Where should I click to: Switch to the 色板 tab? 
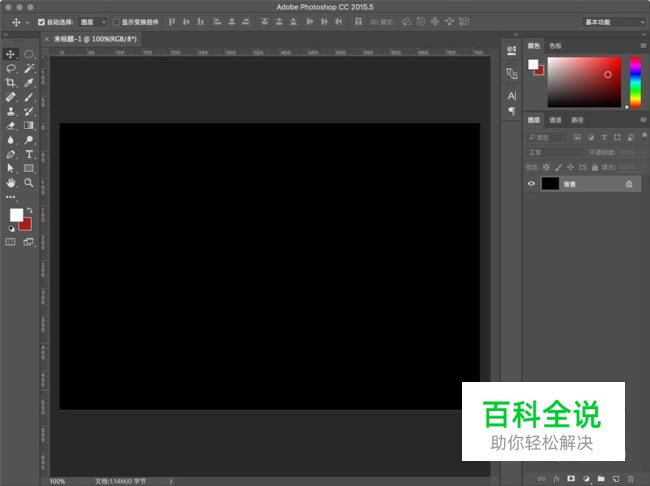(555, 45)
